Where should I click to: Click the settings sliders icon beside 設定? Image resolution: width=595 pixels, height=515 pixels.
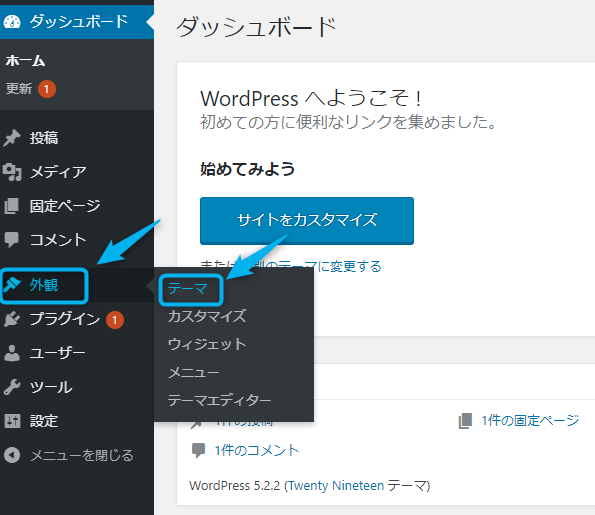(12, 421)
